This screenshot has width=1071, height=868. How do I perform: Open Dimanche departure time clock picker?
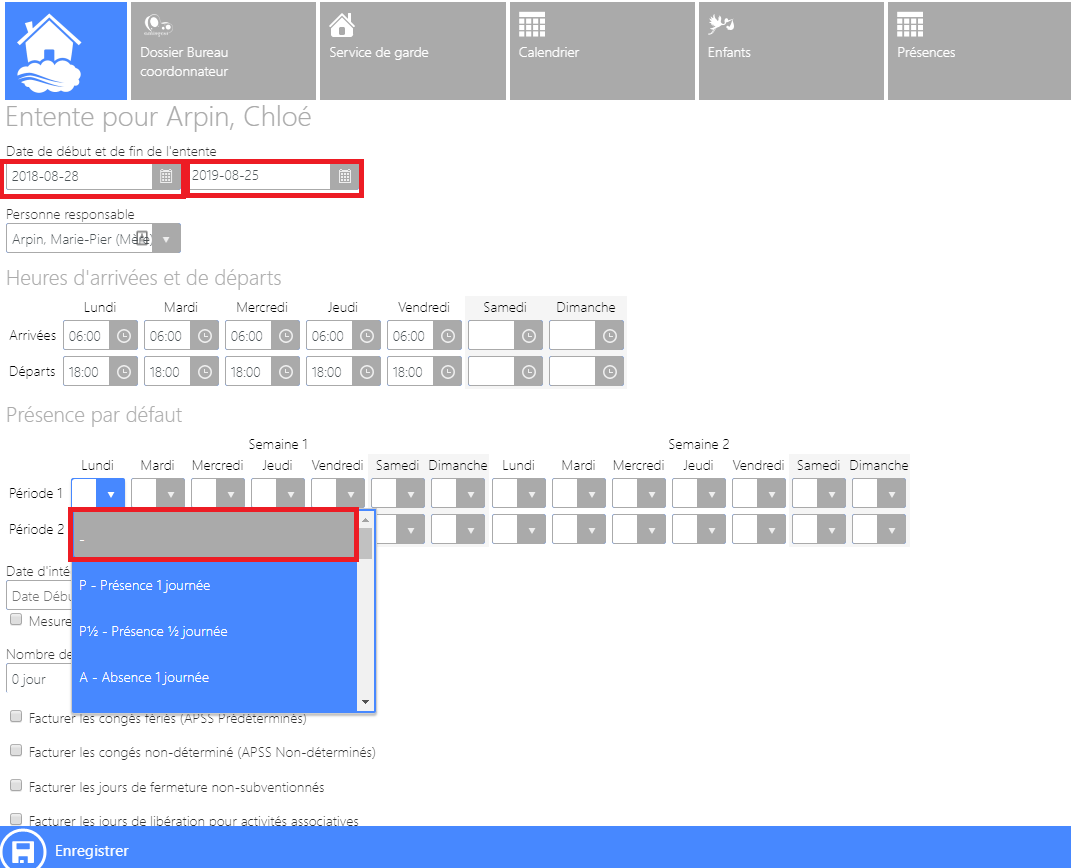tap(610, 372)
